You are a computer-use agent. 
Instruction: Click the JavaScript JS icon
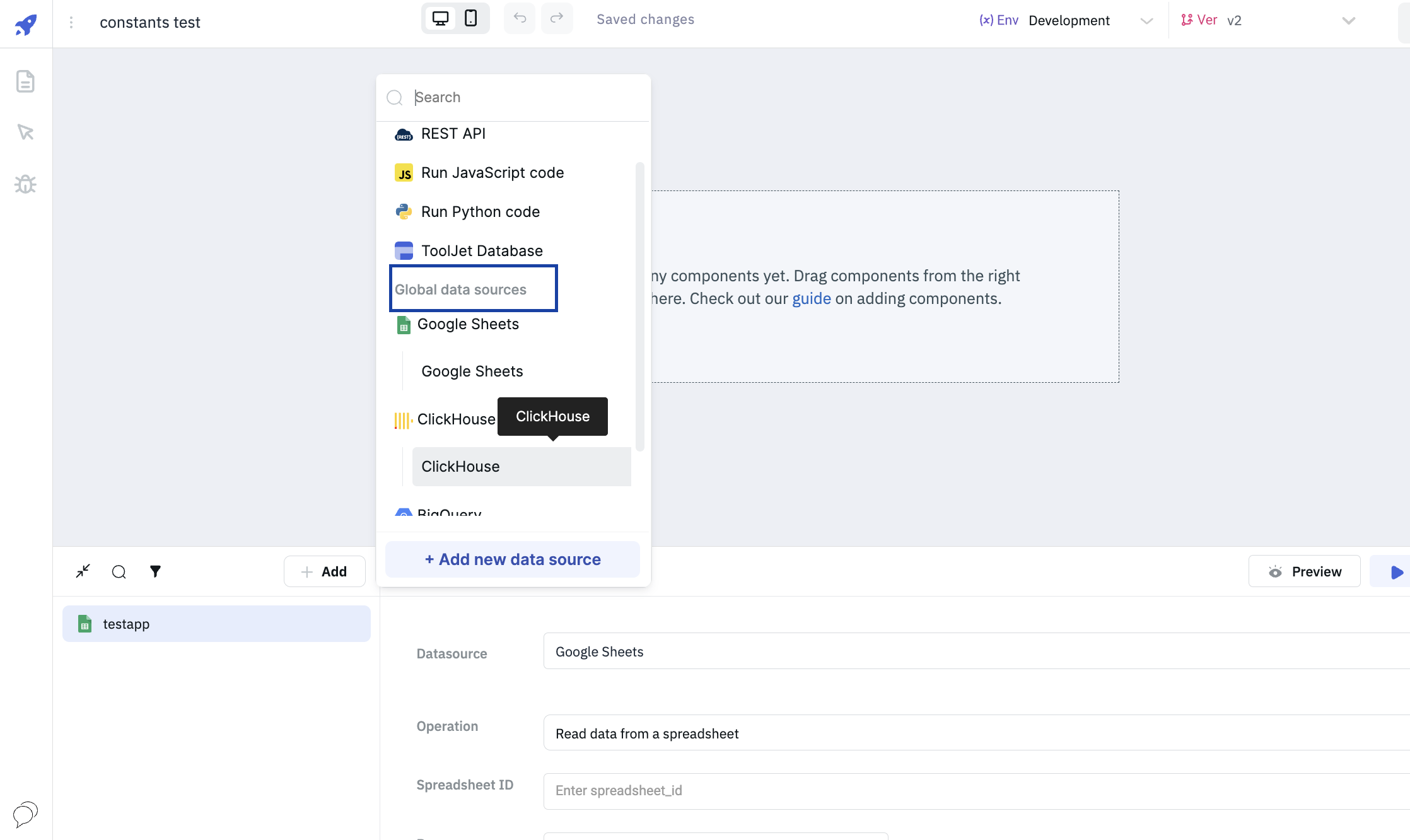coord(404,173)
